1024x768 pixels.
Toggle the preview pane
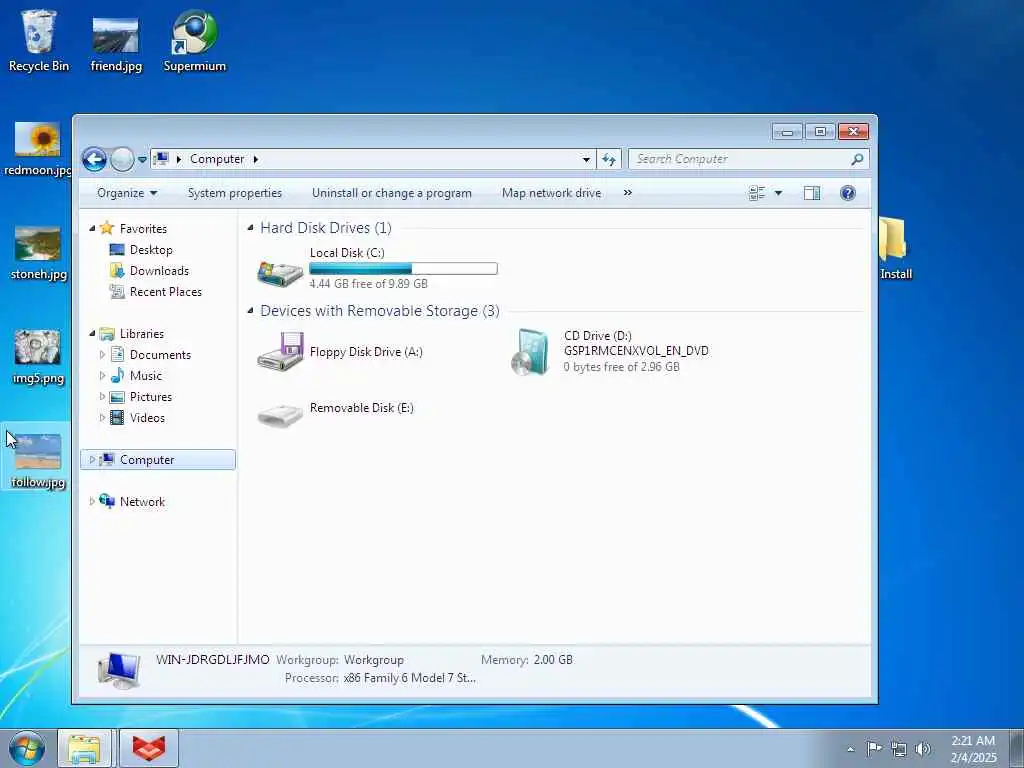pyautogui.click(x=812, y=193)
